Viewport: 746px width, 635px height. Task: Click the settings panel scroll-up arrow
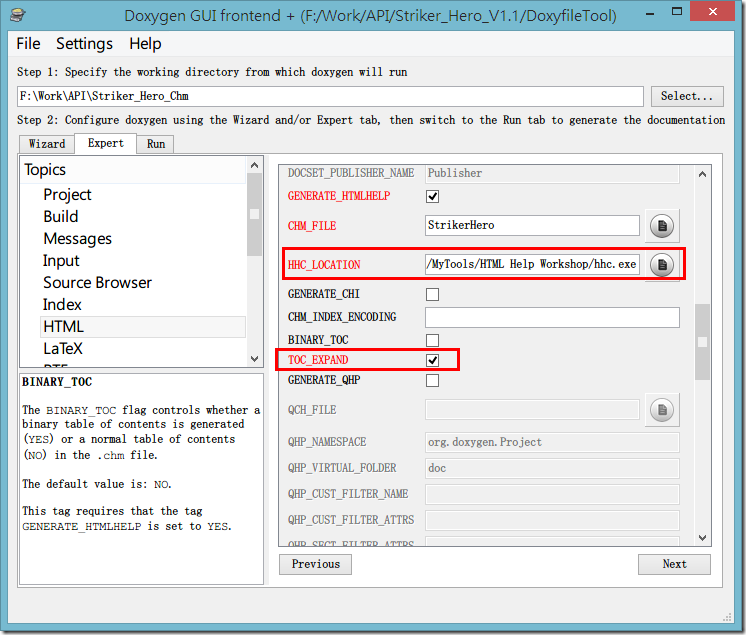coord(702,174)
